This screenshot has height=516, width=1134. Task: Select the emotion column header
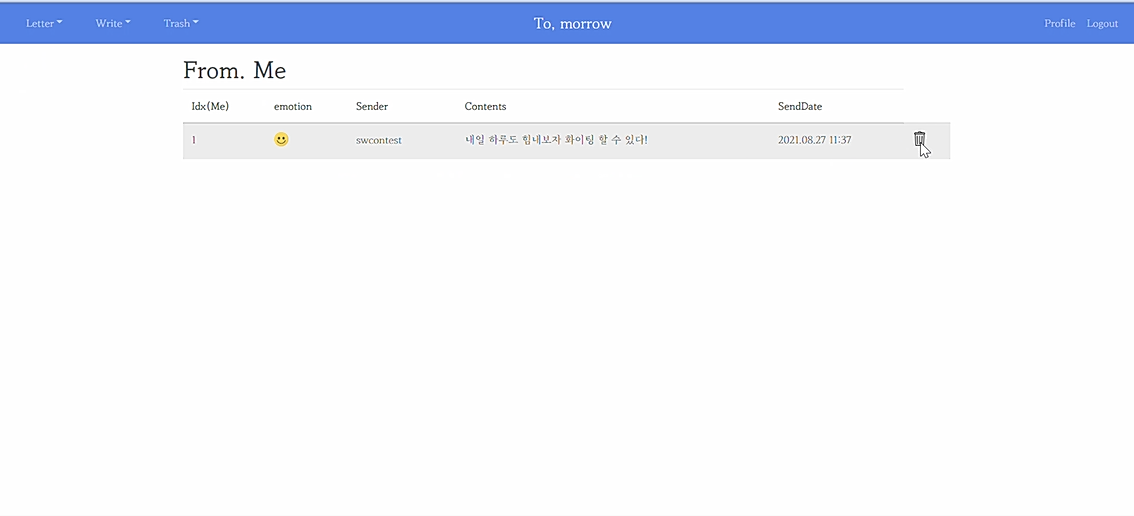point(293,106)
